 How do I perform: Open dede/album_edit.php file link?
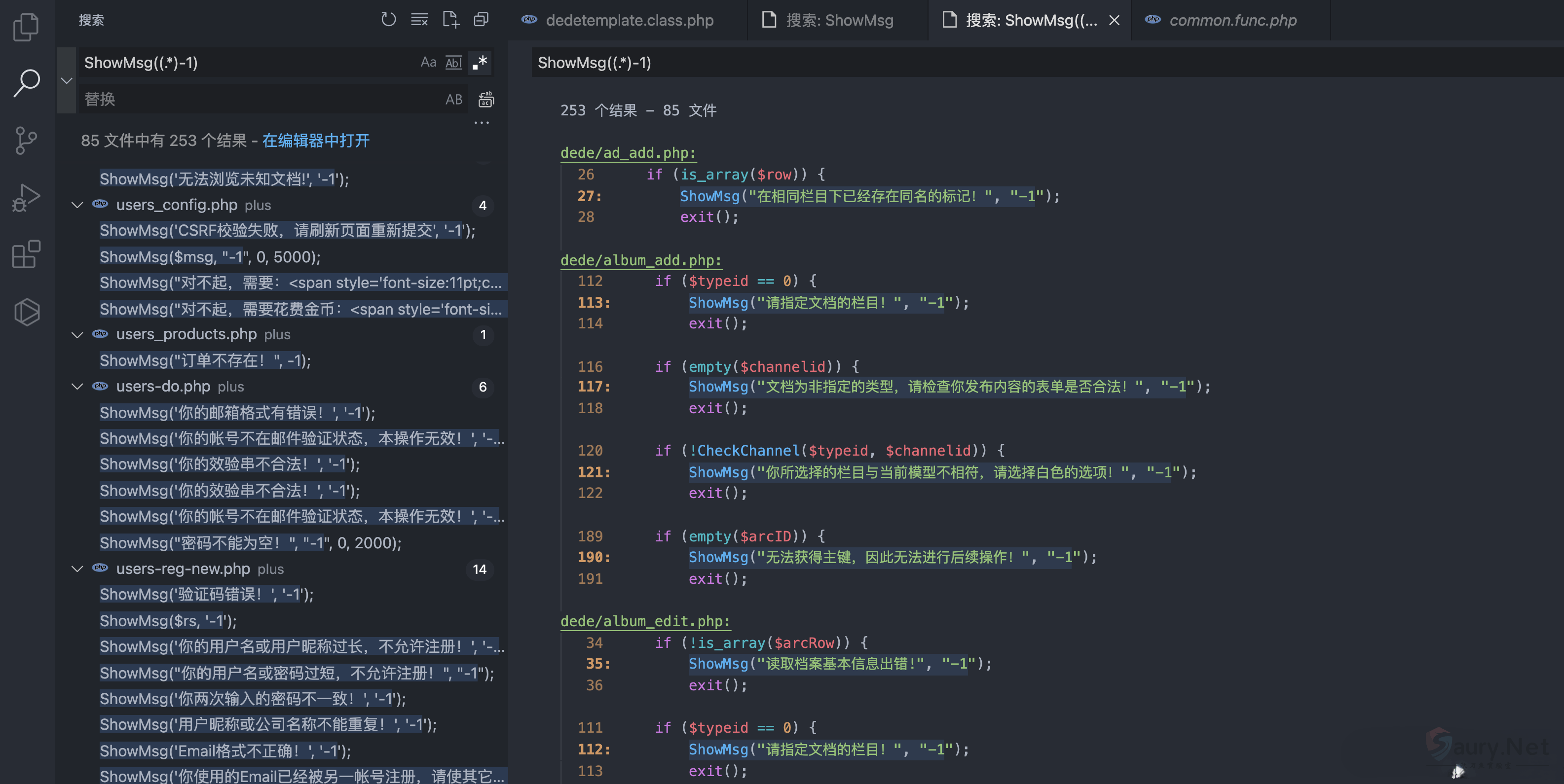point(645,621)
